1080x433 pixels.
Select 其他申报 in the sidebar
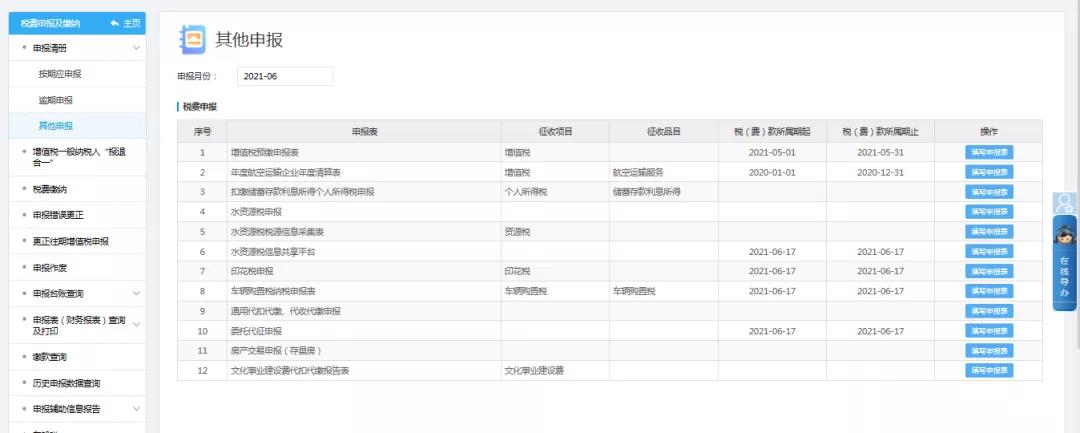pyautogui.click(x=56, y=126)
